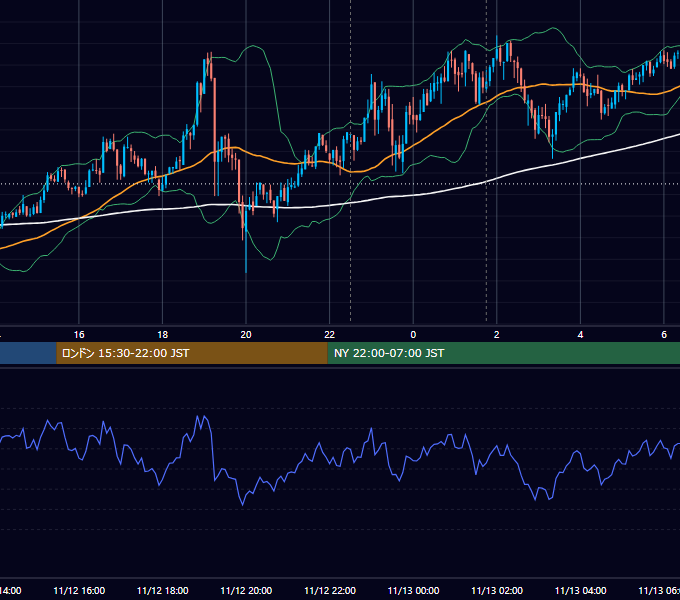Click the 11/12 18:00 date label
The image size is (680, 600).
[163, 590]
